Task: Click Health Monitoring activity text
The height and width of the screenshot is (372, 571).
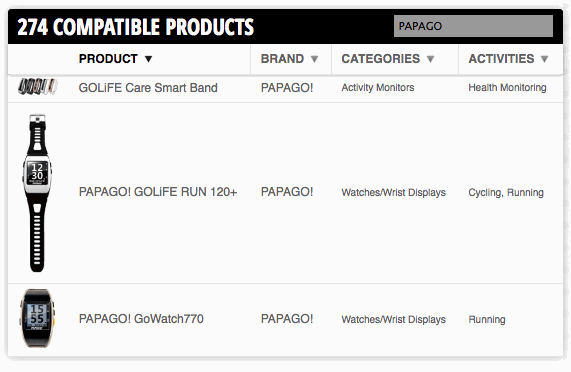Action: [x=507, y=88]
